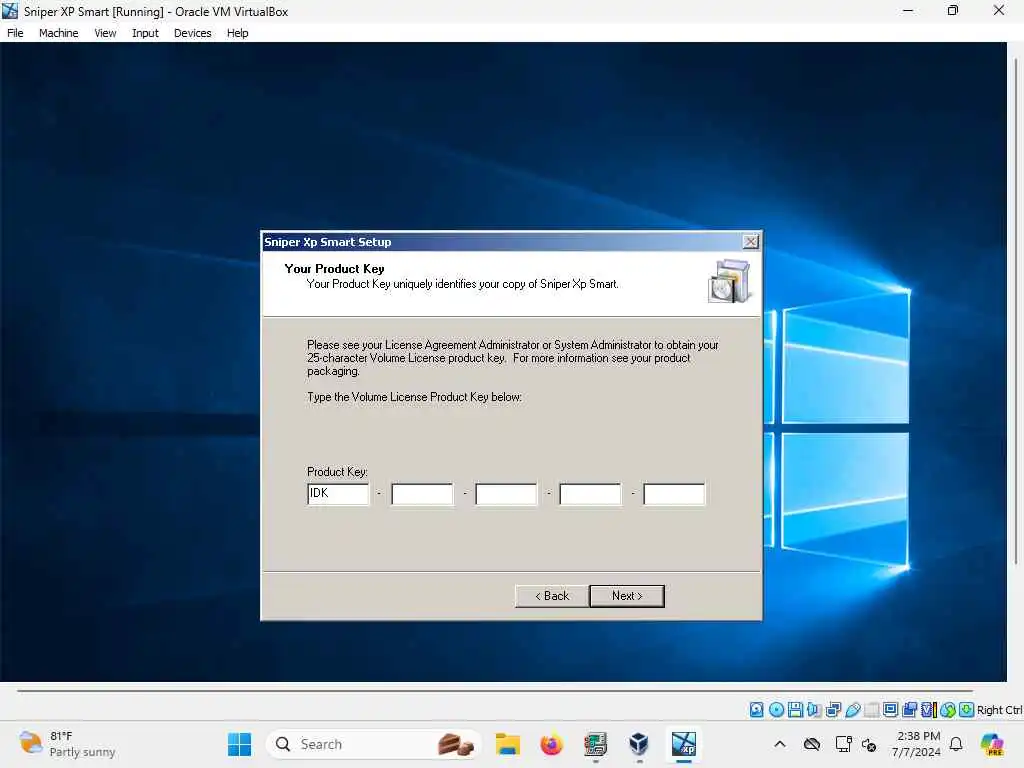Click the muted volume tray icon
Image resolution: width=1024 pixels, height=768 pixels.
[x=869, y=744]
